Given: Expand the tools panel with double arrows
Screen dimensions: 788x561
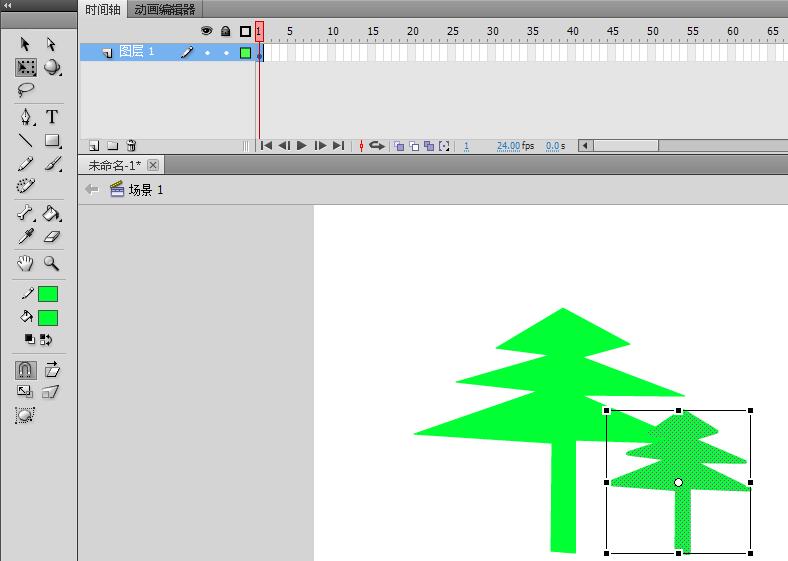Looking at the screenshot, I should coord(8,6).
